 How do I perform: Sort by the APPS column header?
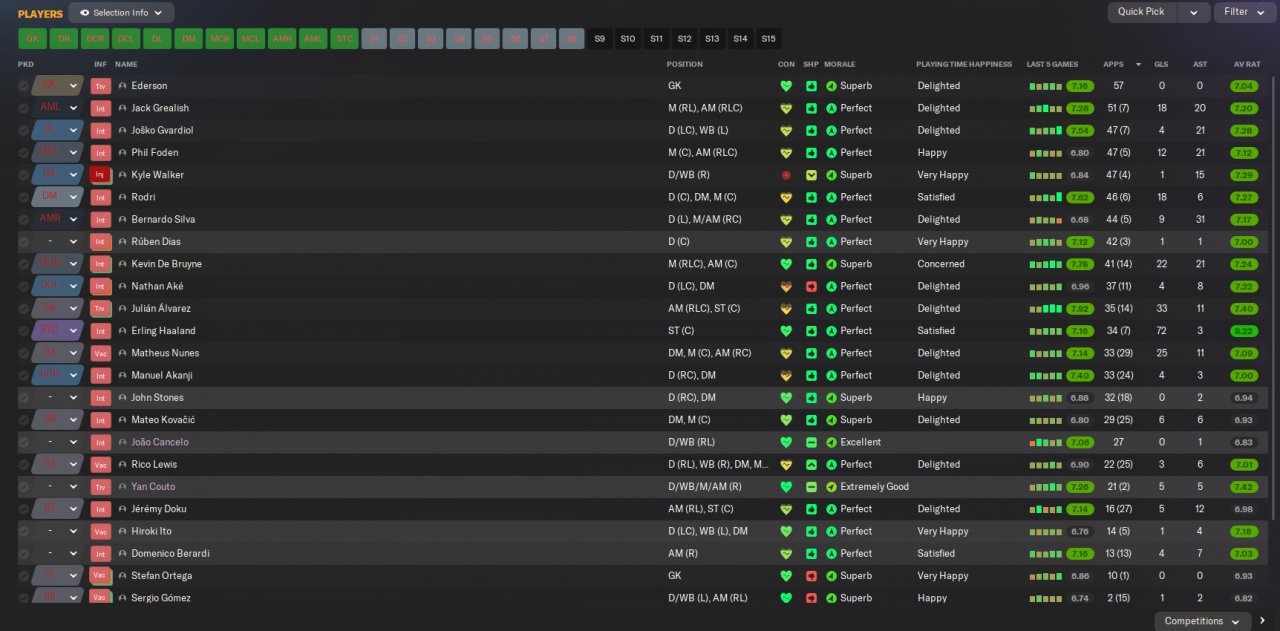[1113, 64]
